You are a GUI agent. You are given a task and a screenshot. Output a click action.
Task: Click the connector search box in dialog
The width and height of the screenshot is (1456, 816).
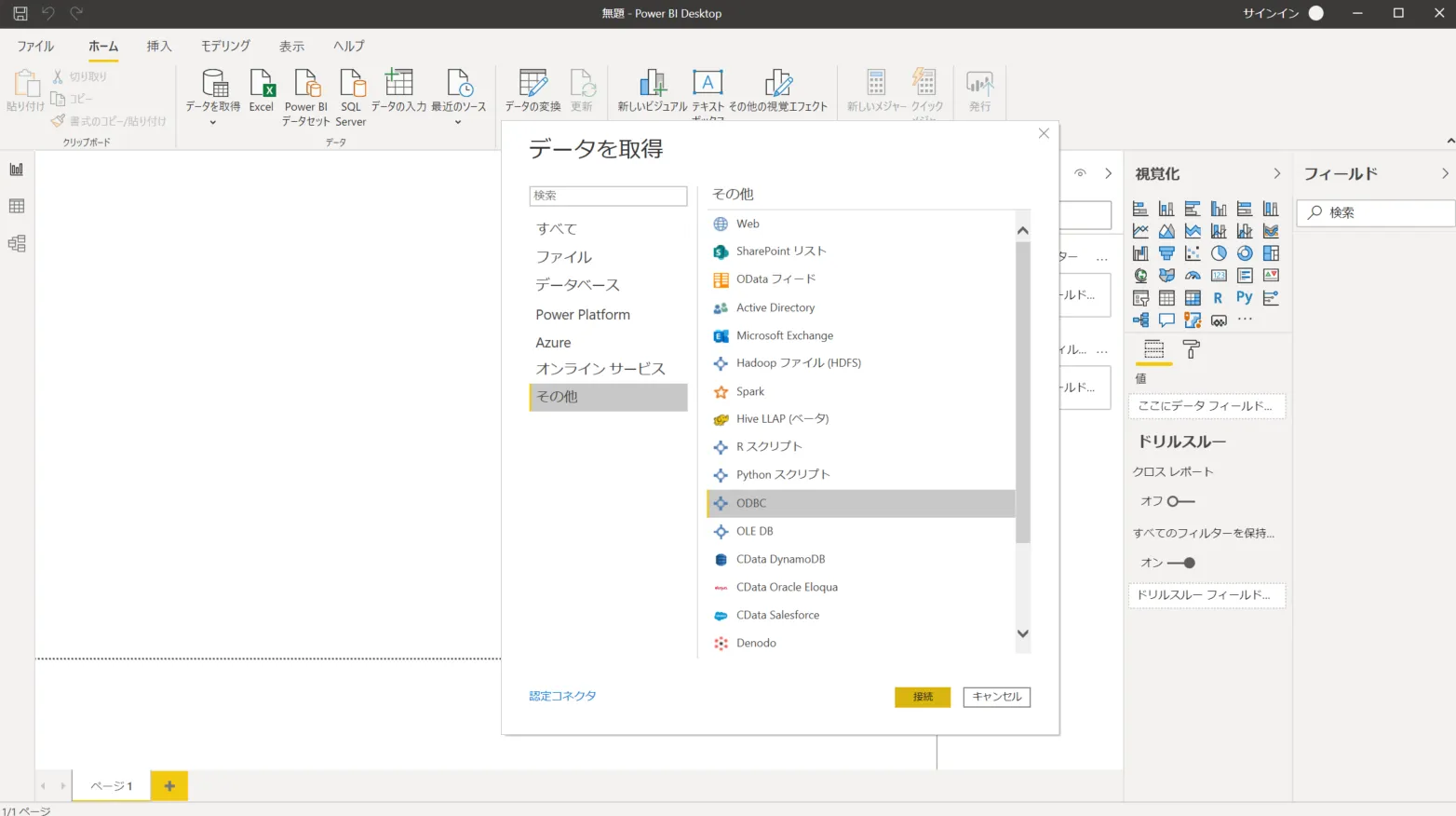[608, 196]
